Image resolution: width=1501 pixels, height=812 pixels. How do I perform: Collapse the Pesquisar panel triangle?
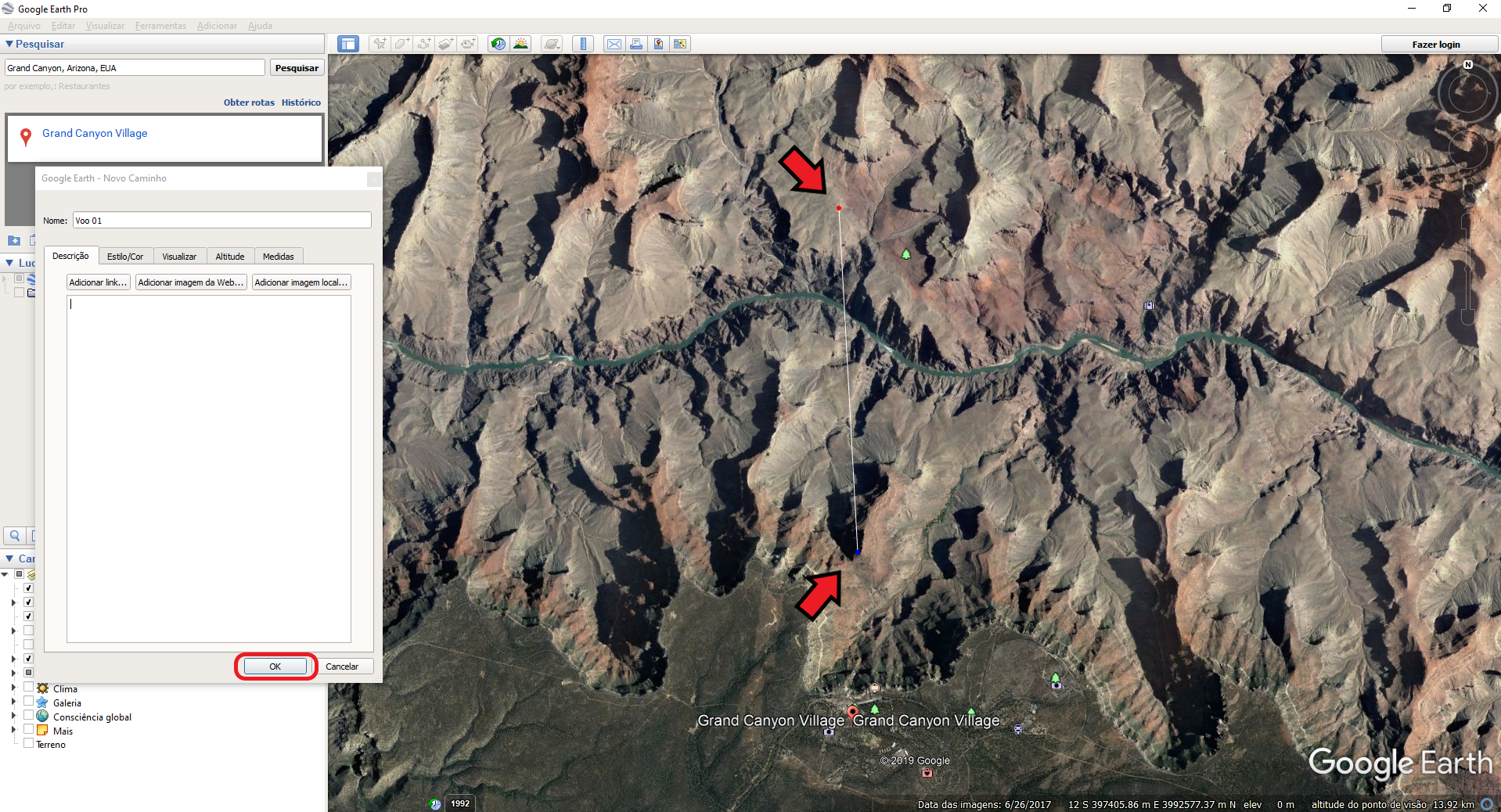[x=9, y=45]
